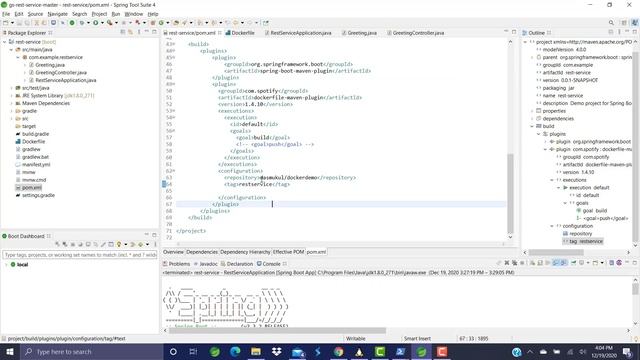Screen dimensions: 640x360
Task: Toggle code fold at line 56 goals
Action: [174, 131]
